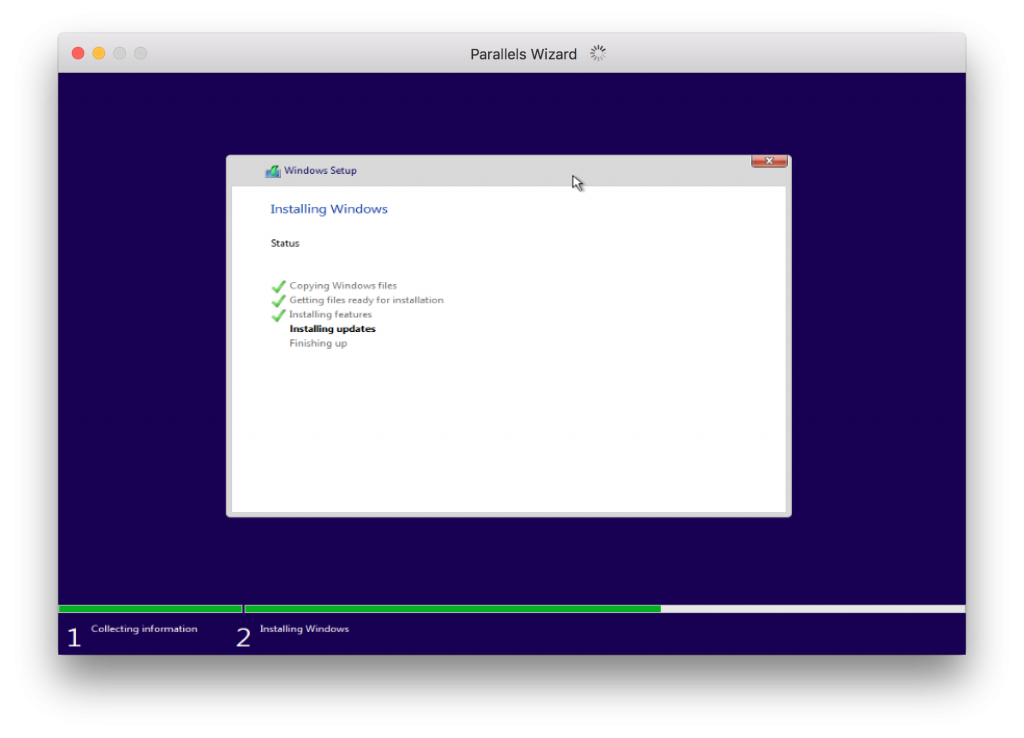This screenshot has height=738, width=1024.
Task: Click the Finishing up status entry
Action: pos(318,343)
